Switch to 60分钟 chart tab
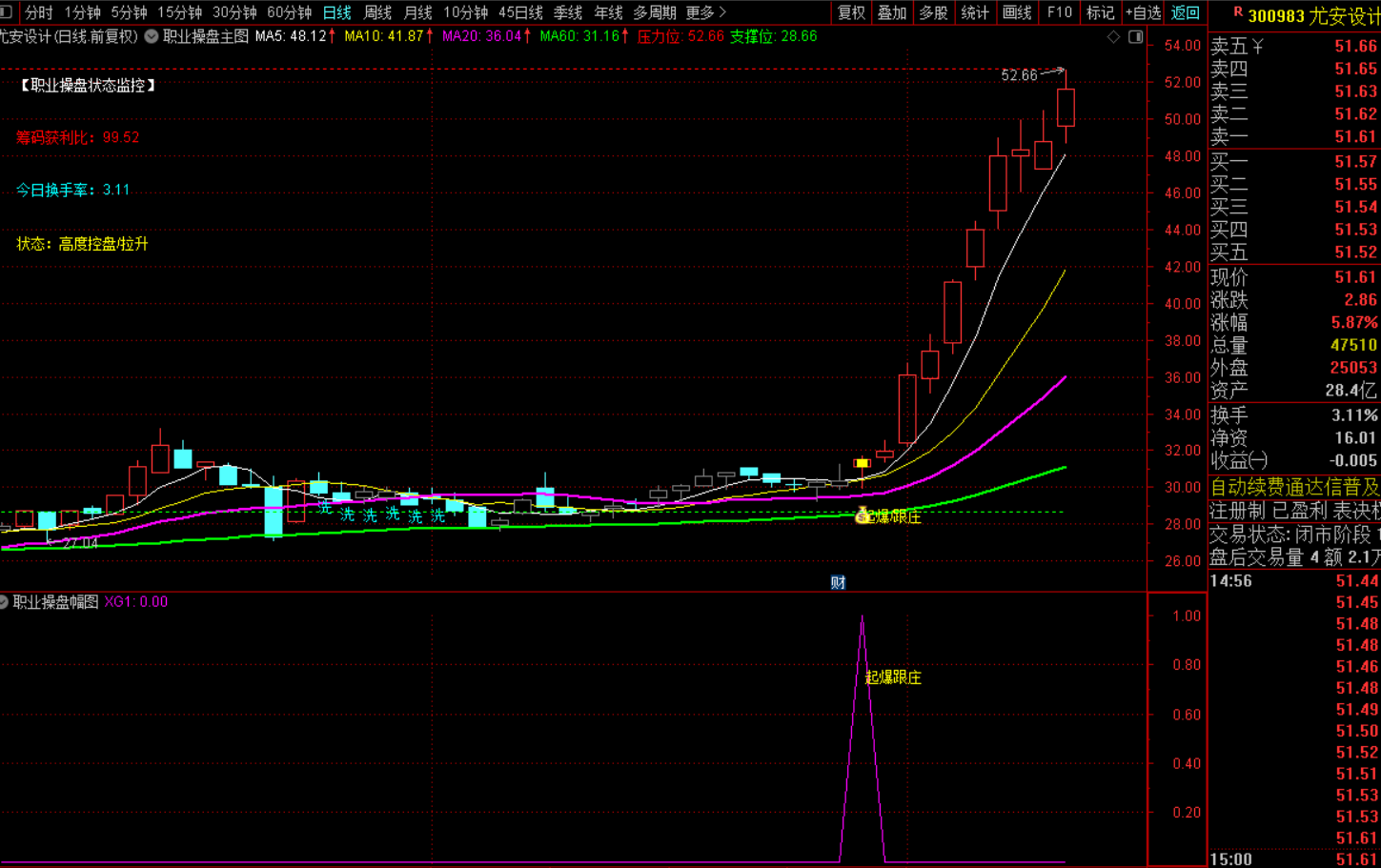This screenshot has height=868, width=1381. click(290, 12)
